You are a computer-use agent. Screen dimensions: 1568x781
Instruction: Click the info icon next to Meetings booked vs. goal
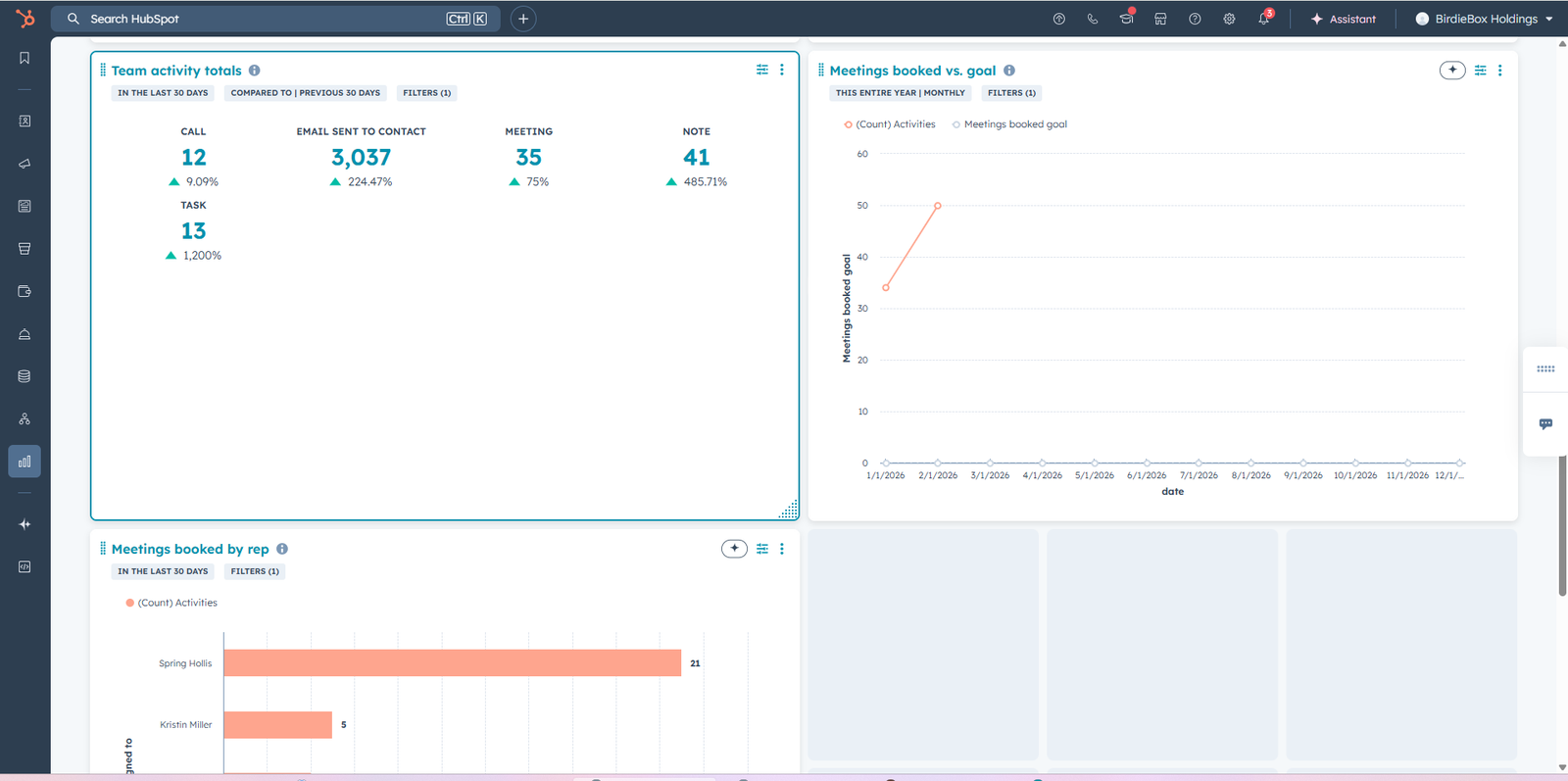point(1009,71)
